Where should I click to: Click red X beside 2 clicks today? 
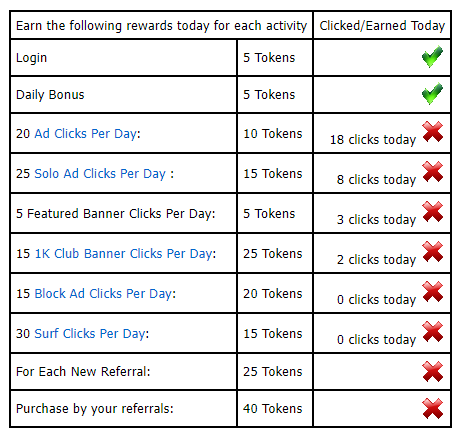tap(433, 252)
